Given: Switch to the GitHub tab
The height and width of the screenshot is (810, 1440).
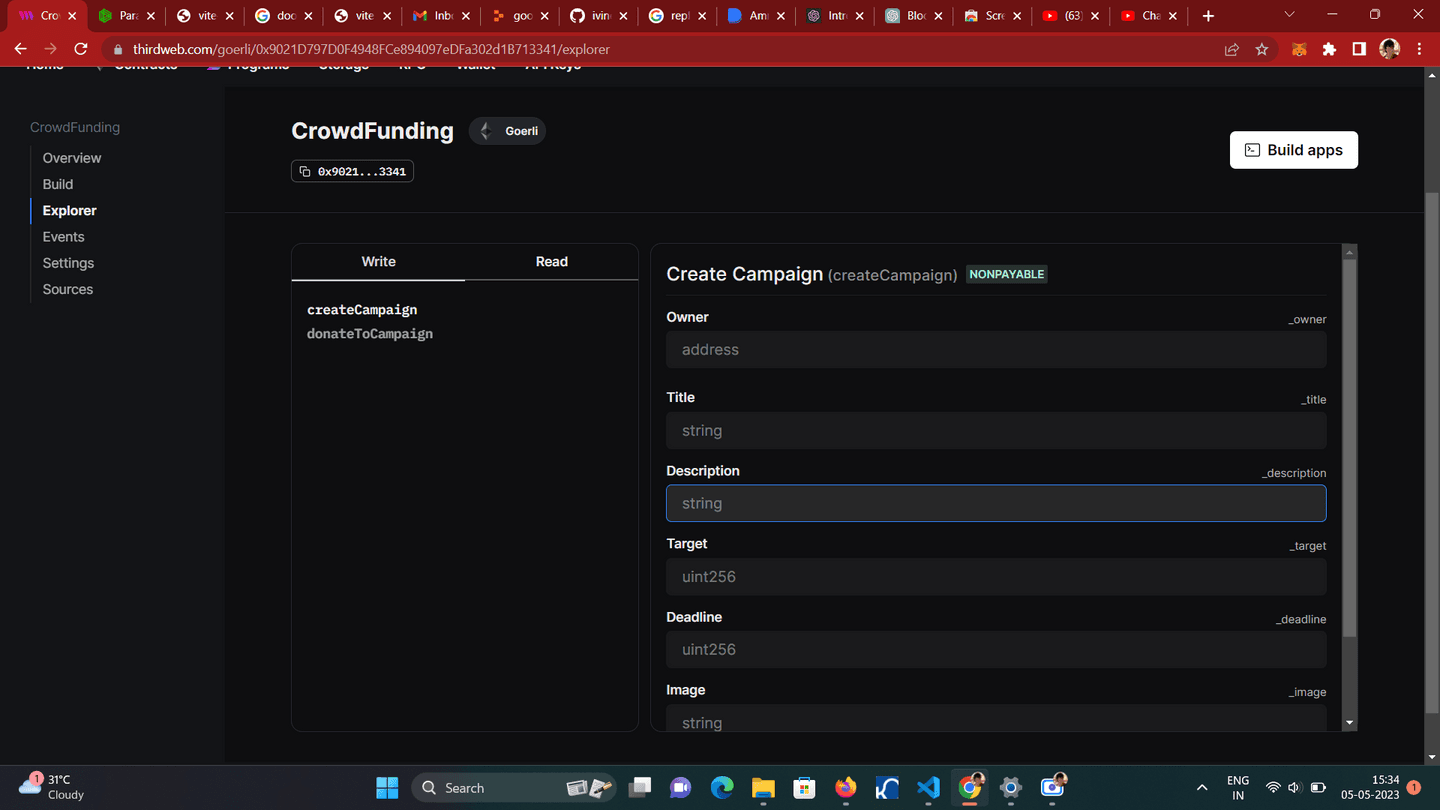Looking at the screenshot, I should (598, 16).
